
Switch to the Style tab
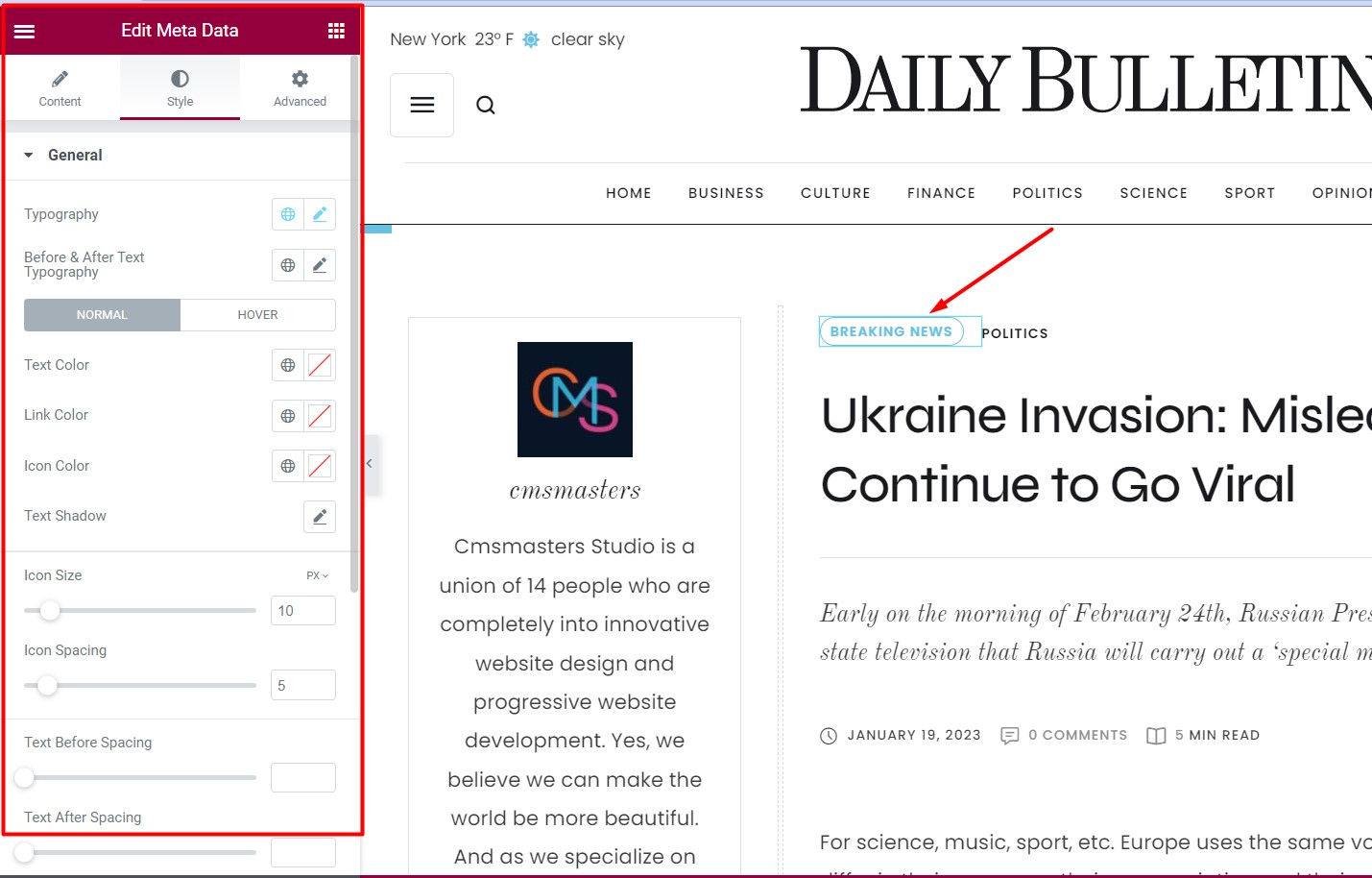180,87
